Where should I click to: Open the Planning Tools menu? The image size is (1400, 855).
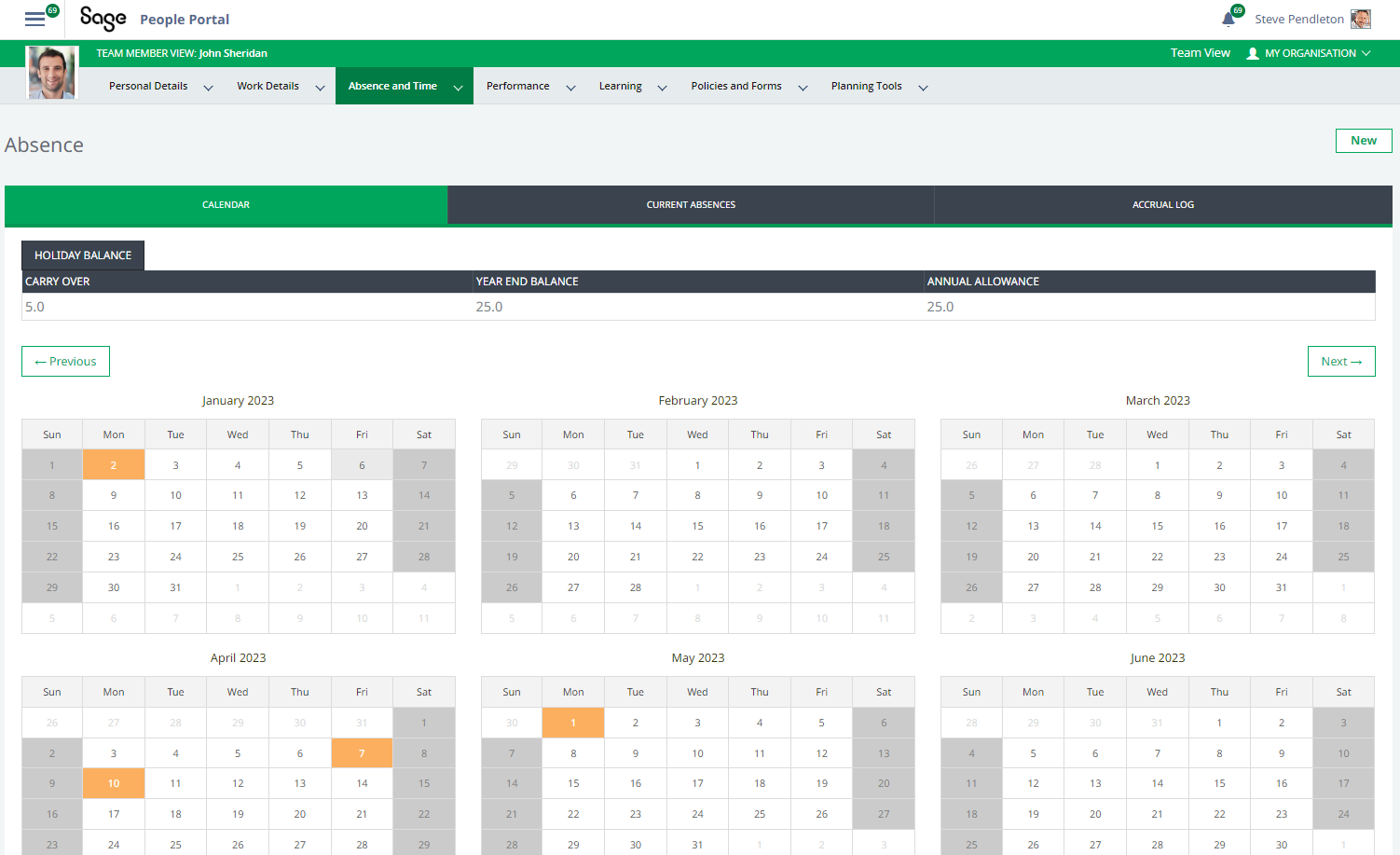coord(866,86)
